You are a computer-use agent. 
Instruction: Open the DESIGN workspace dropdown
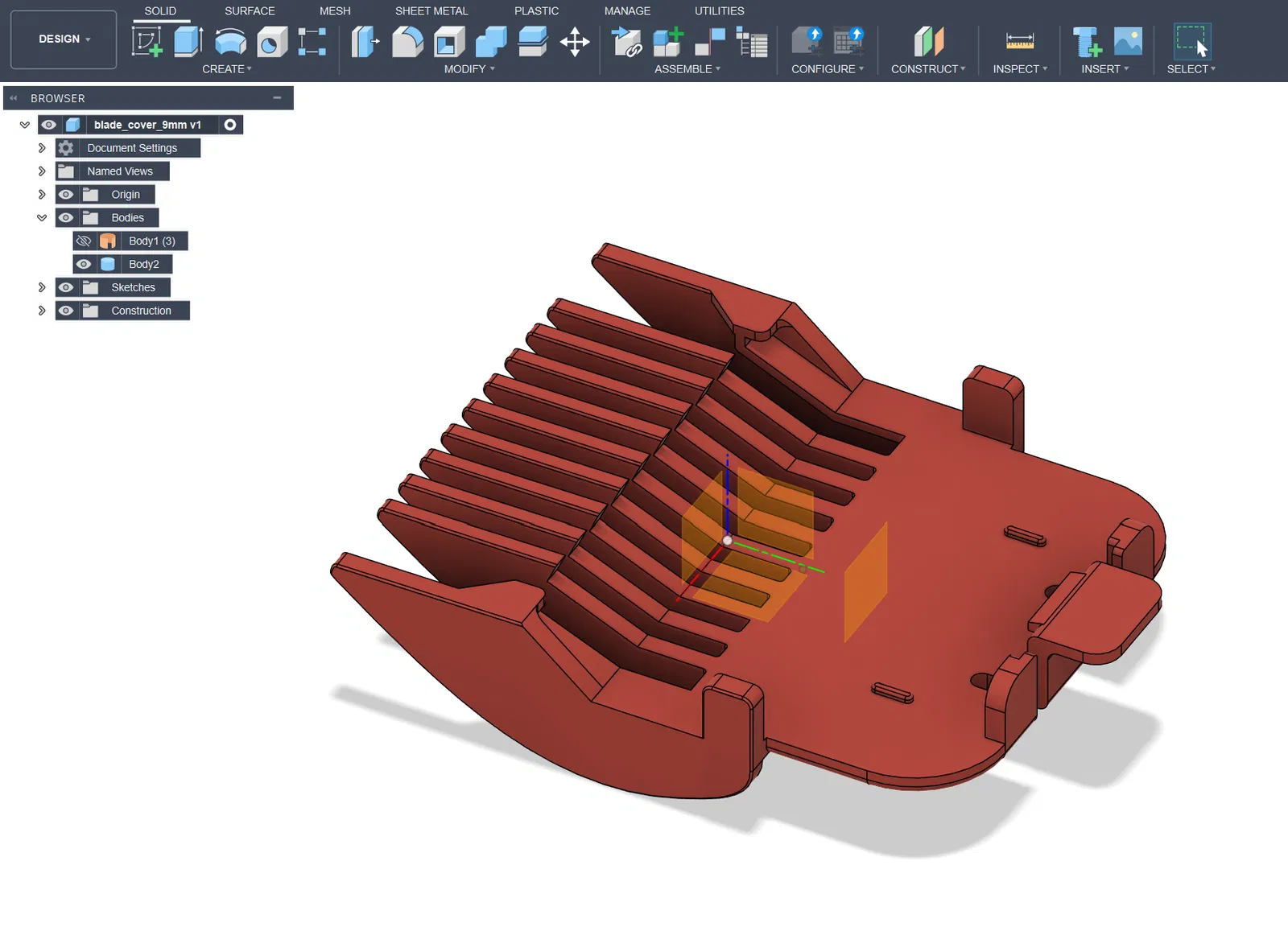[x=64, y=39]
